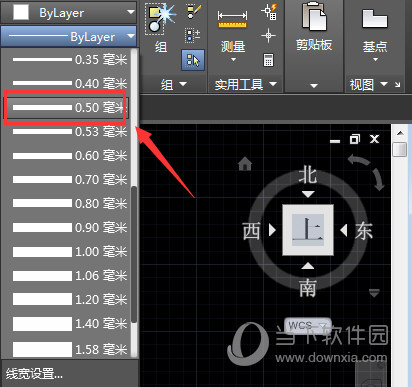Click the lineweight list scrollbar thumb

tap(134, 254)
